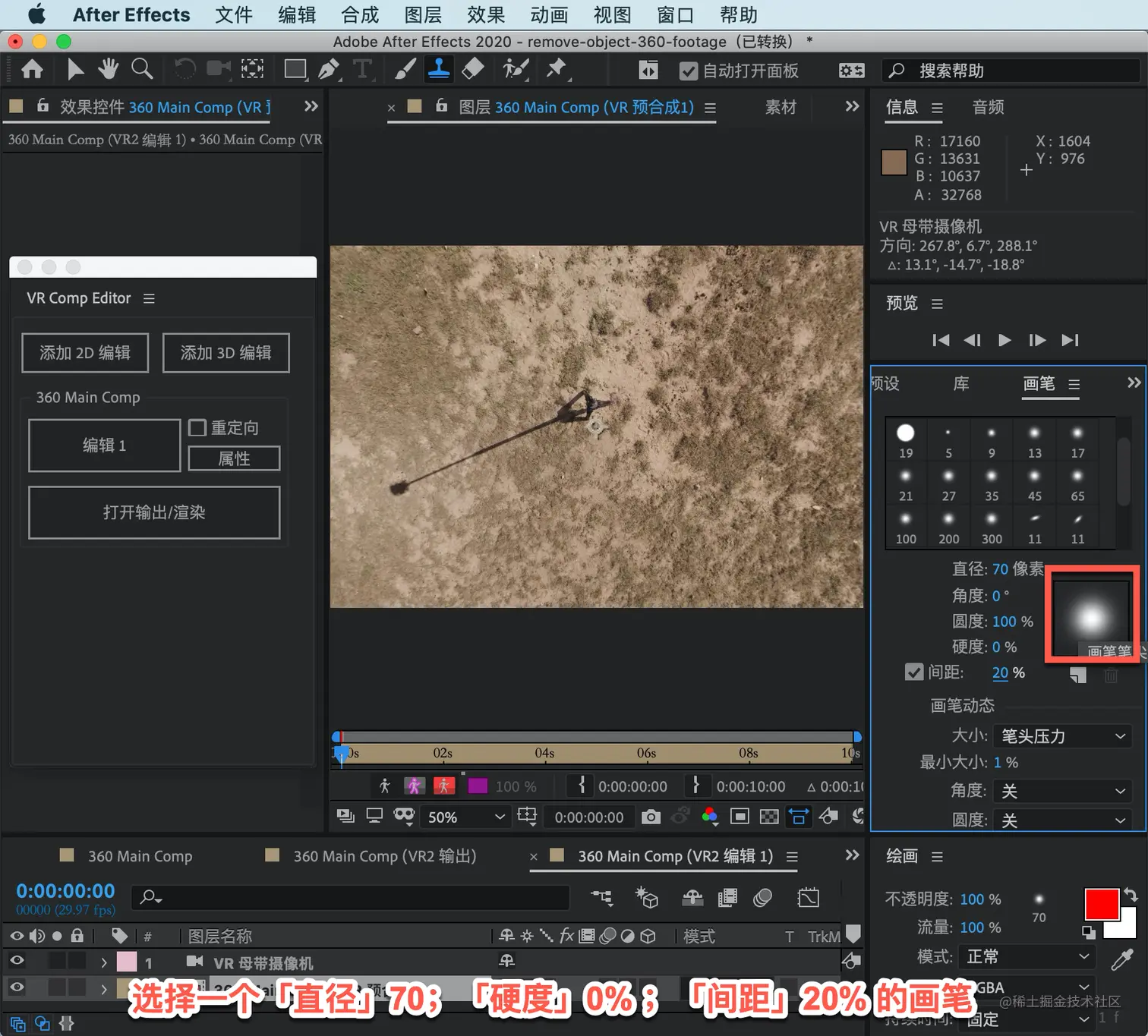Viewport: 1148px width, 1036px height.
Task: Select the Type text tool
Action: coord(362,70)
